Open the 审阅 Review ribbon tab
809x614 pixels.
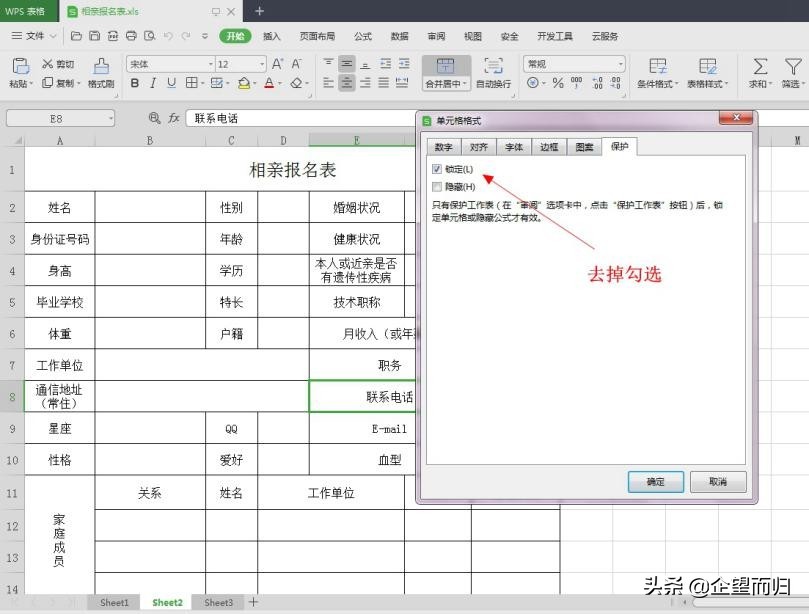point(436,36)
